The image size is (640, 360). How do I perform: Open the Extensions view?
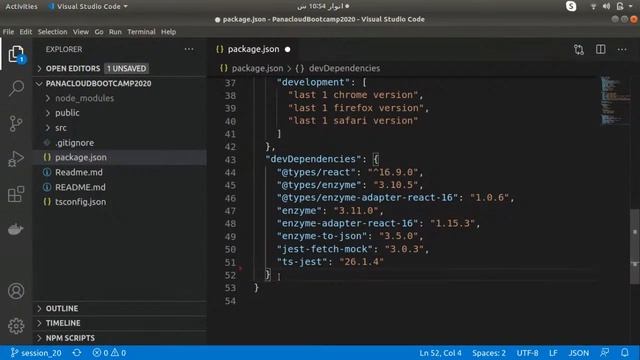click(16, 194)
